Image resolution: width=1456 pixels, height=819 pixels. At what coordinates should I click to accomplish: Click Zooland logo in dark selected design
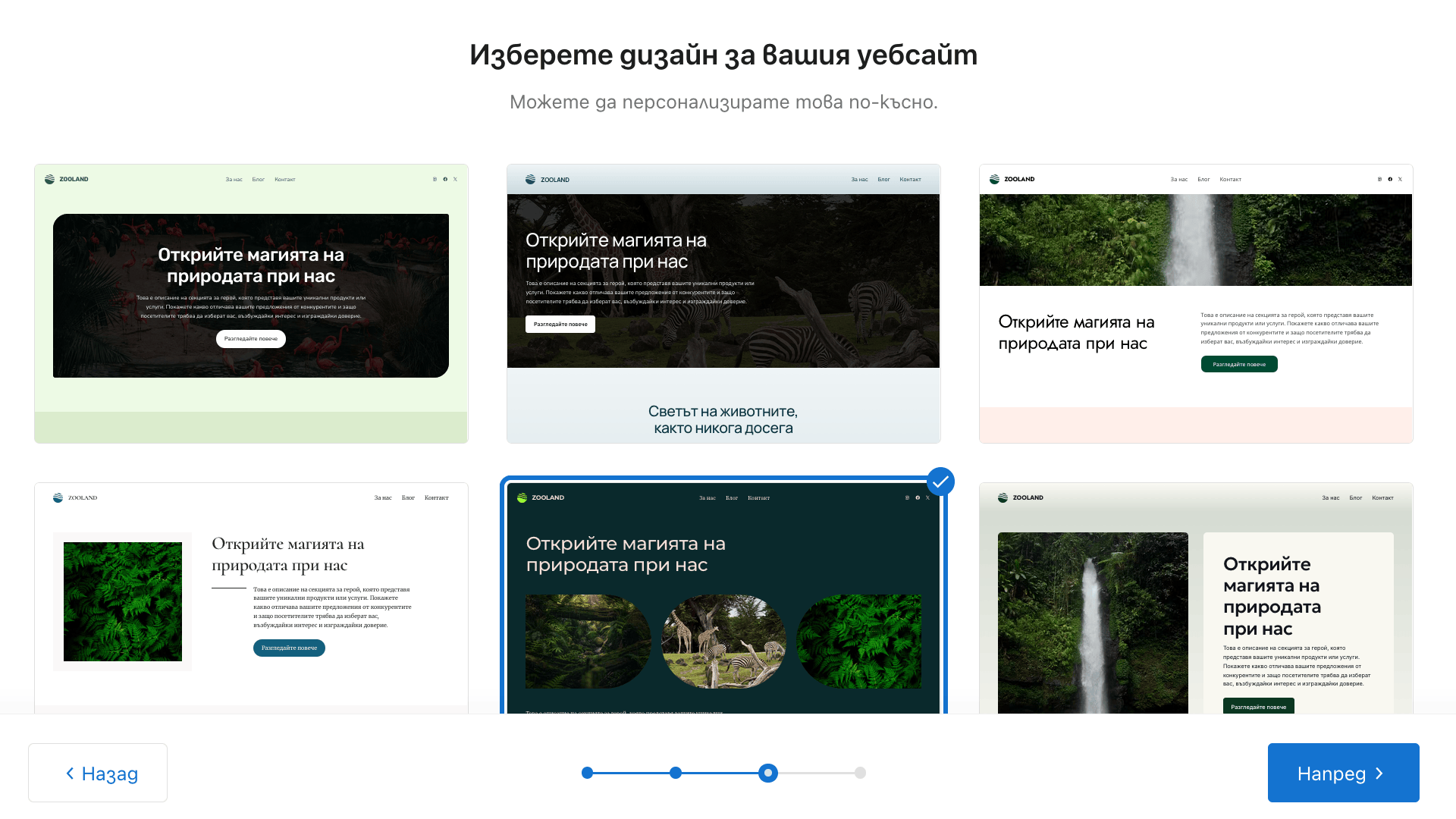[x=540, y=497]
